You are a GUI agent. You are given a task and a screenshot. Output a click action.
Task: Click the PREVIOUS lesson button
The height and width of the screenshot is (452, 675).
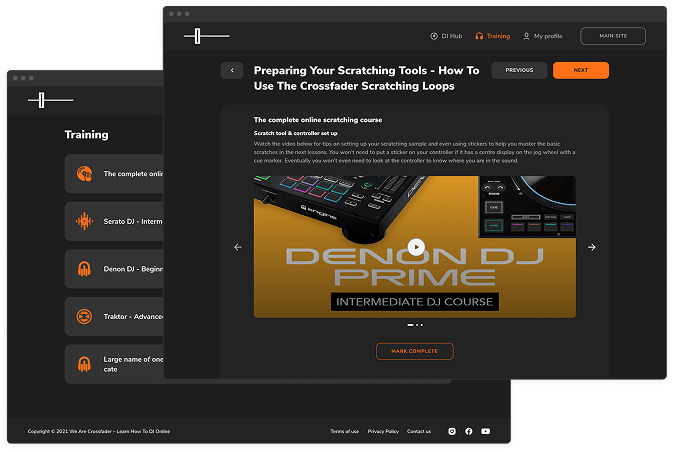(519, 70)
